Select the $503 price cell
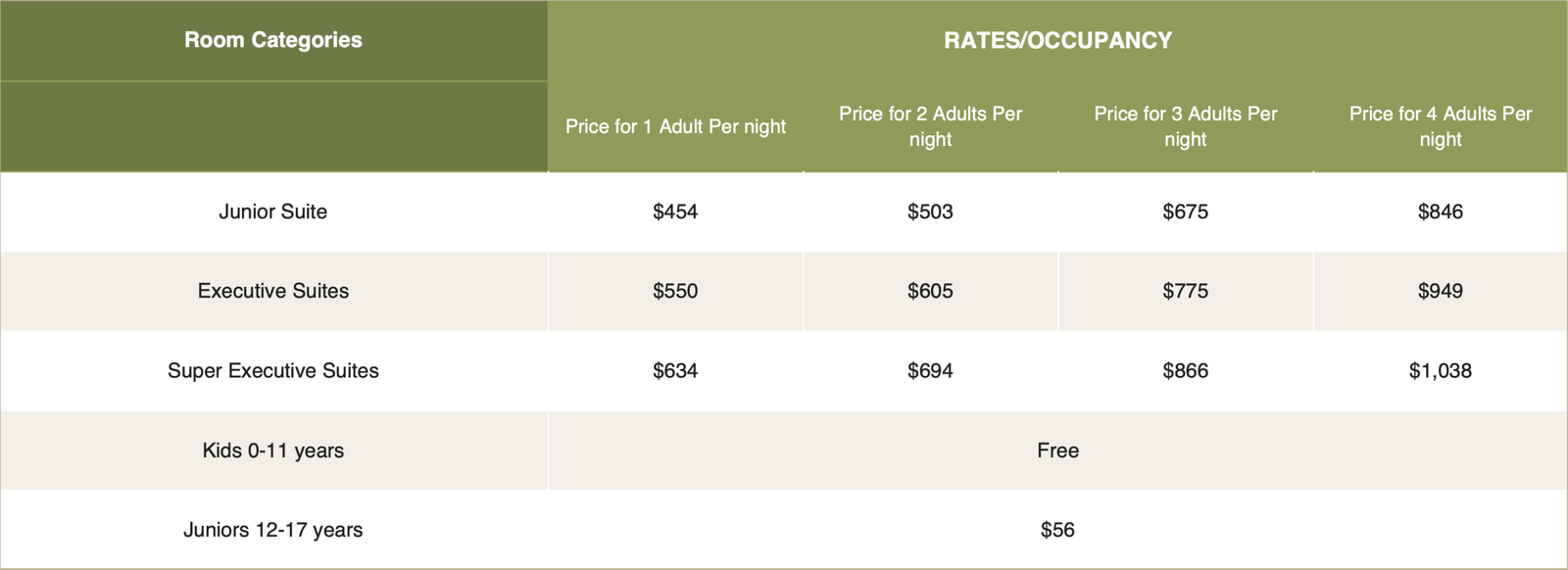 [x=930, y=212]
